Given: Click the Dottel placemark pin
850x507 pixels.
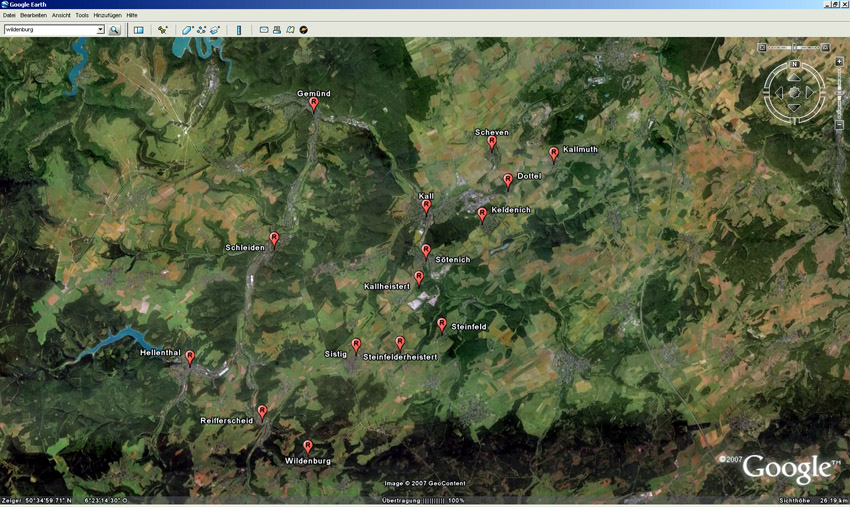Looking at the screenshot, I should coord(508,181).
